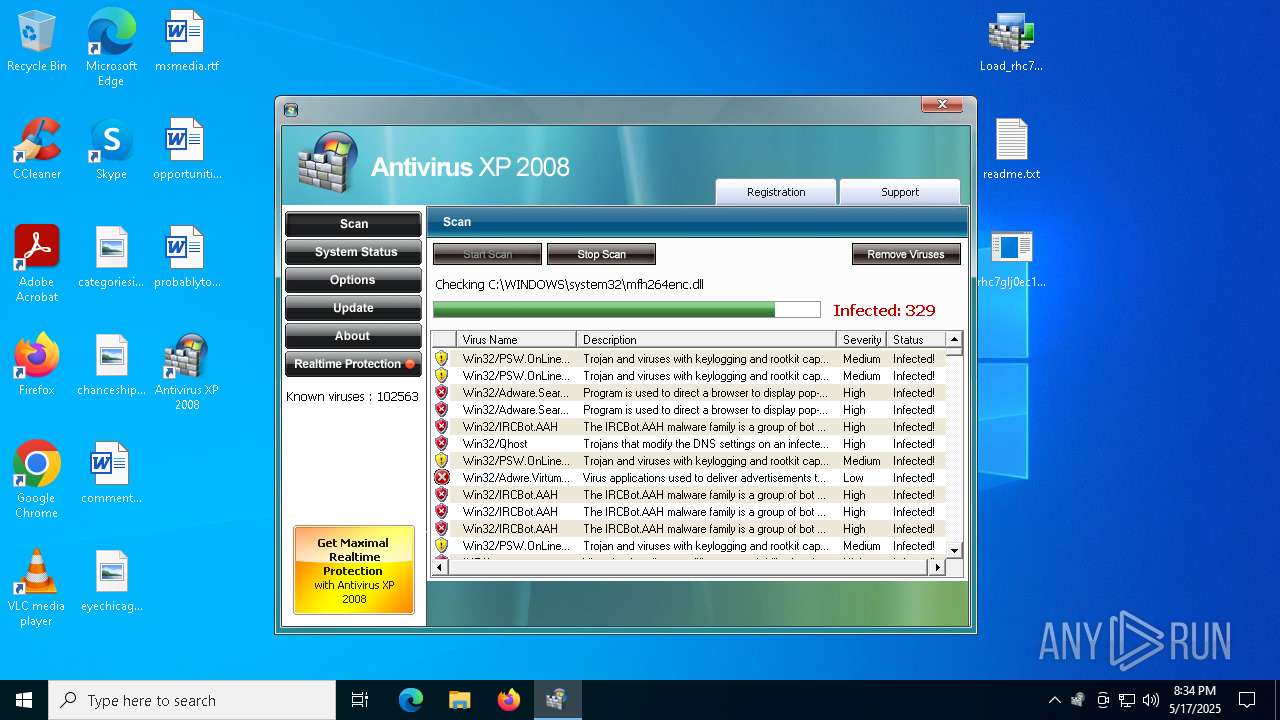The height and width of the screenshot is (720, 1280).
Task: Sort by the Virus Name column header
Action: (x=516, y=340)
